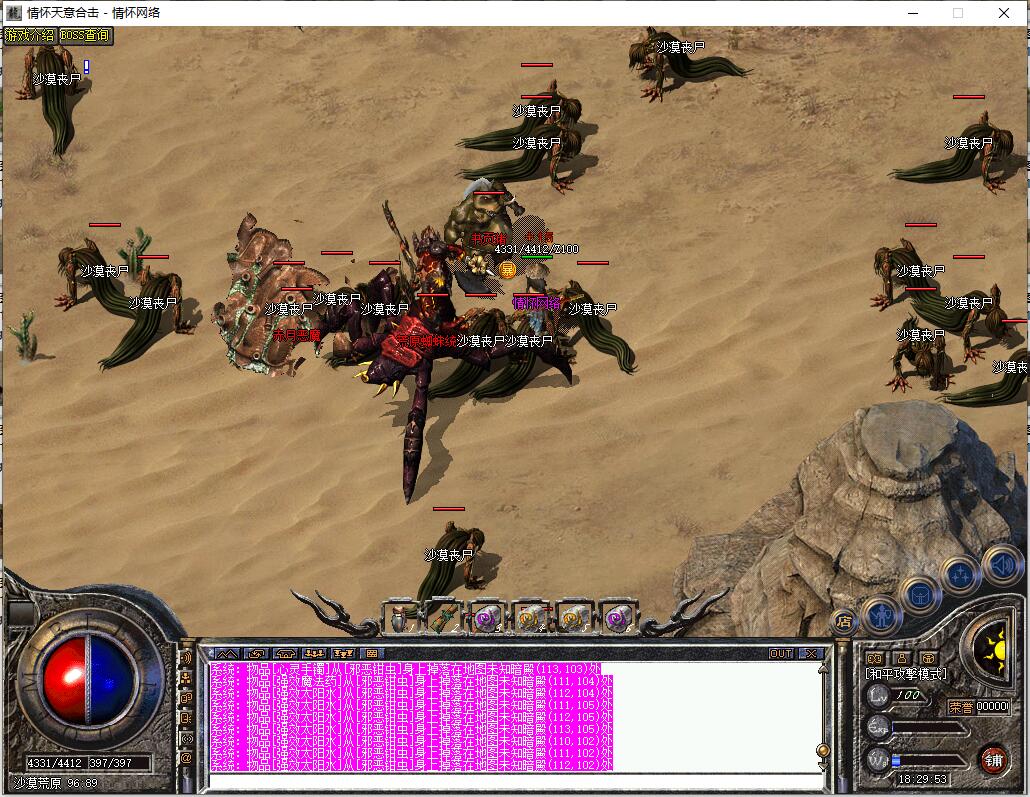The image size is (1030, 797).
Task: Toggle the fourth side chat channel icon
Action: [x=187, y=717]
